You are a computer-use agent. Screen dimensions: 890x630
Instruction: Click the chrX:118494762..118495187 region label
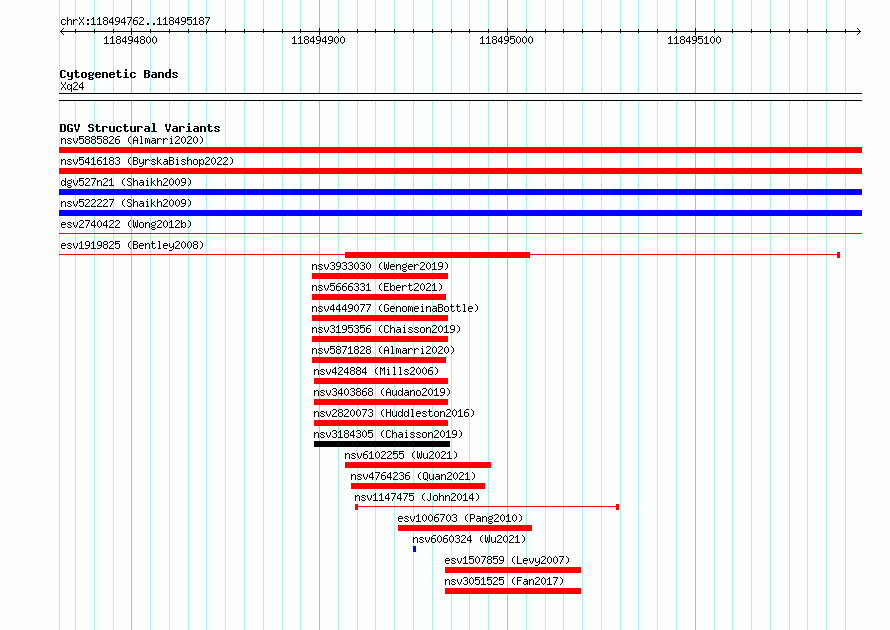point(135,21)
